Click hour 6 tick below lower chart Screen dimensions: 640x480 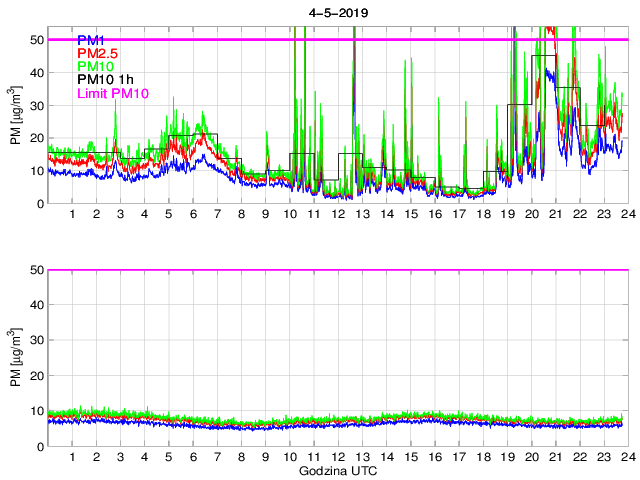tap(192, 457)
